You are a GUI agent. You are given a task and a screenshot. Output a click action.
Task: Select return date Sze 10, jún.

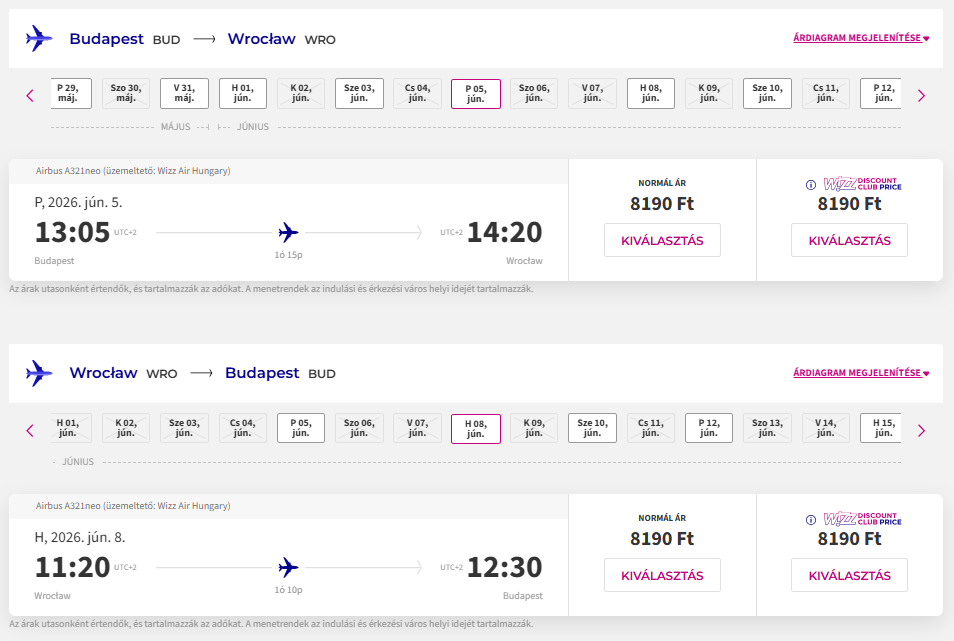(x=593, y=428)
